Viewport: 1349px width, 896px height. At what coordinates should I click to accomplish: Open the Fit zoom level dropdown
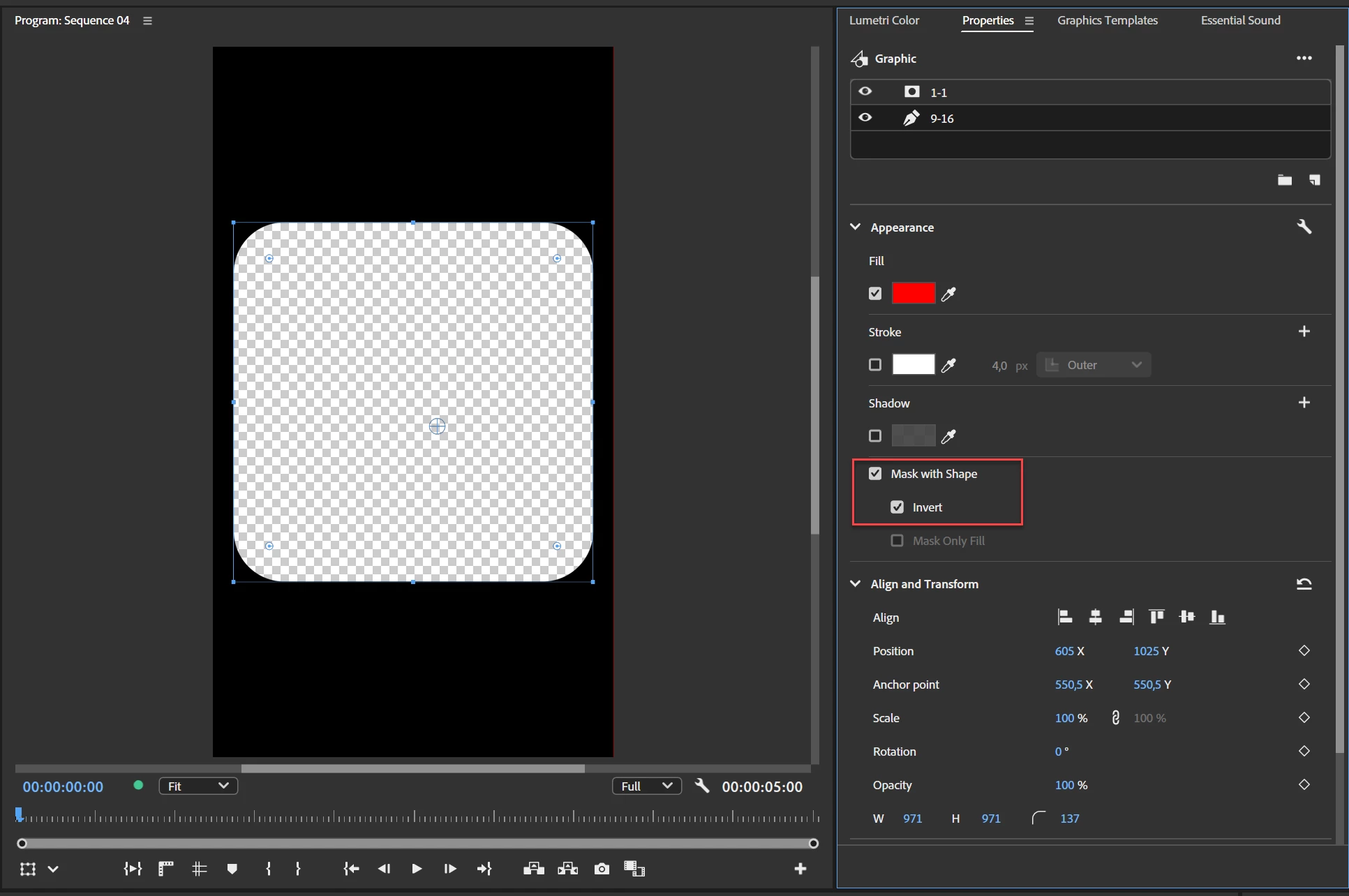pyautogui.click(x=198, y=786)
